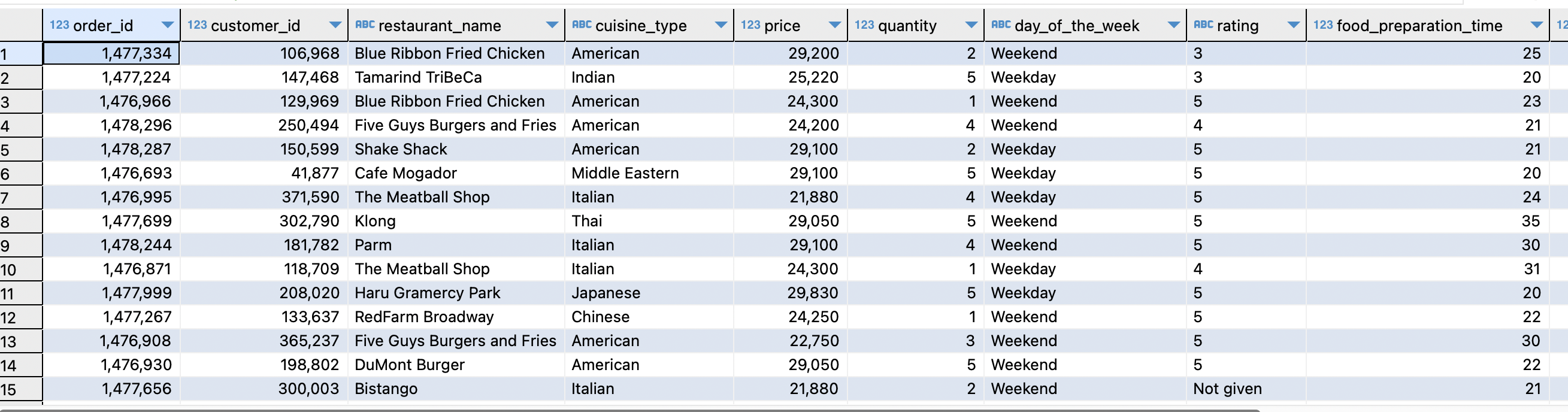
Task: Expand the day_of_the_week column dropdown arrow
Action: pyautogui.click(x=1173, y=26)
